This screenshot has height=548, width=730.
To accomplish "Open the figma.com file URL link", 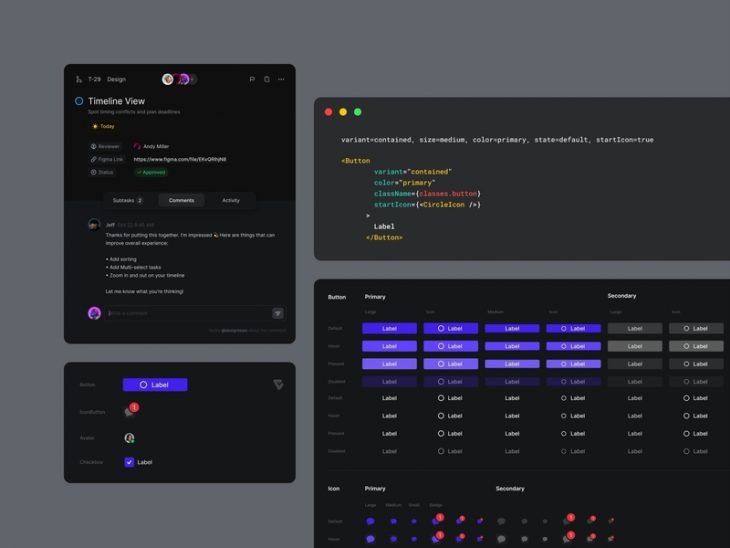I will click(x=180, y=159).
